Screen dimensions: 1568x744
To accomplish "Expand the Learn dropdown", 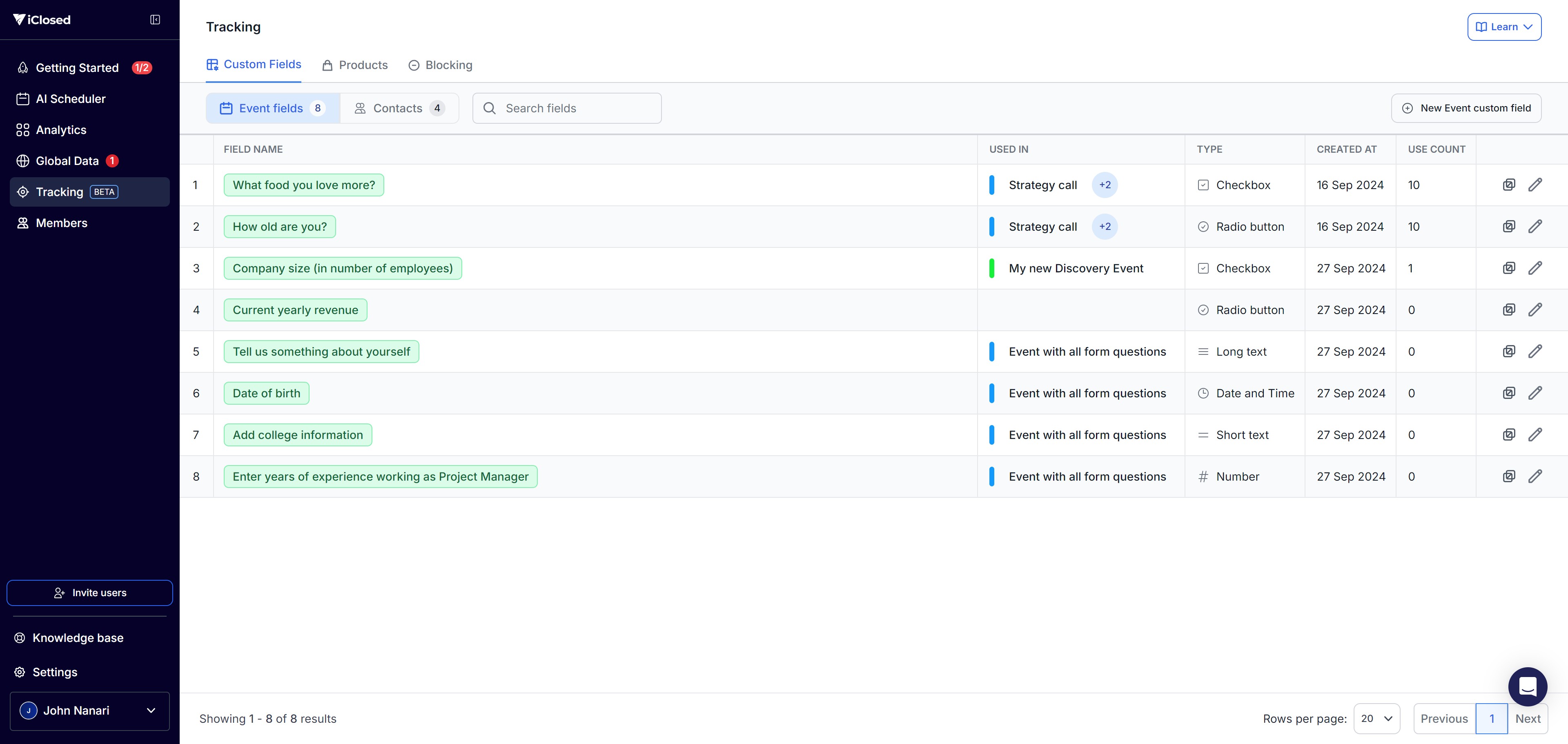I will pos(1503,27).
